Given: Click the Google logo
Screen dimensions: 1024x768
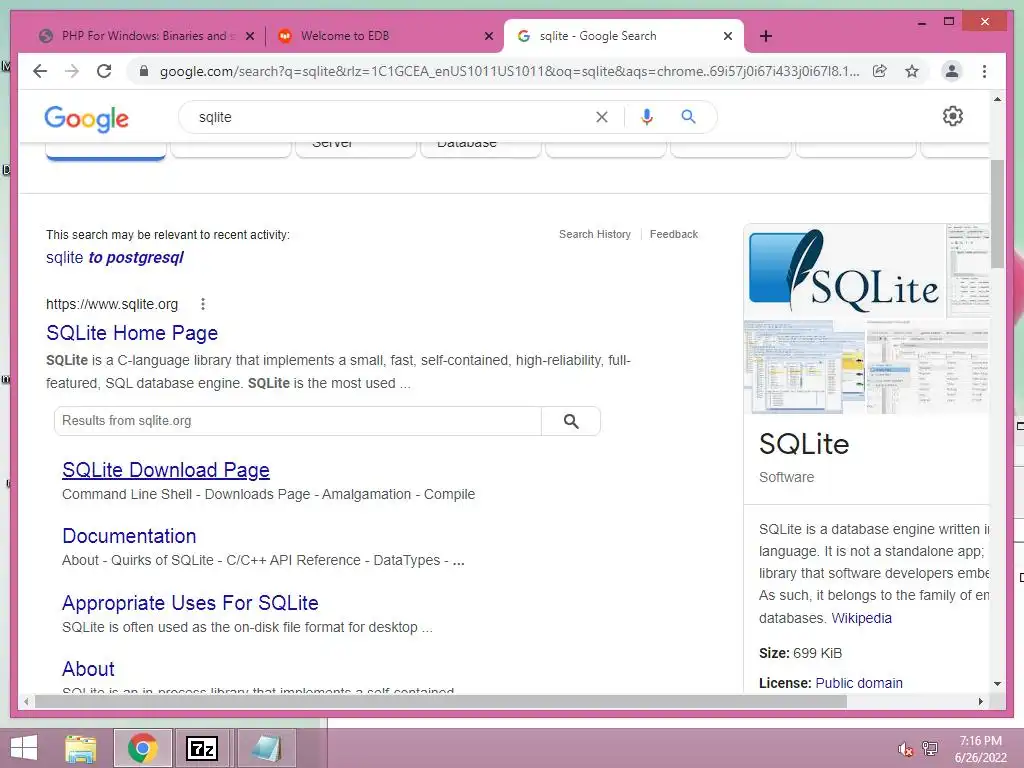Looking at the screenshot, I should tap(86, 119).
